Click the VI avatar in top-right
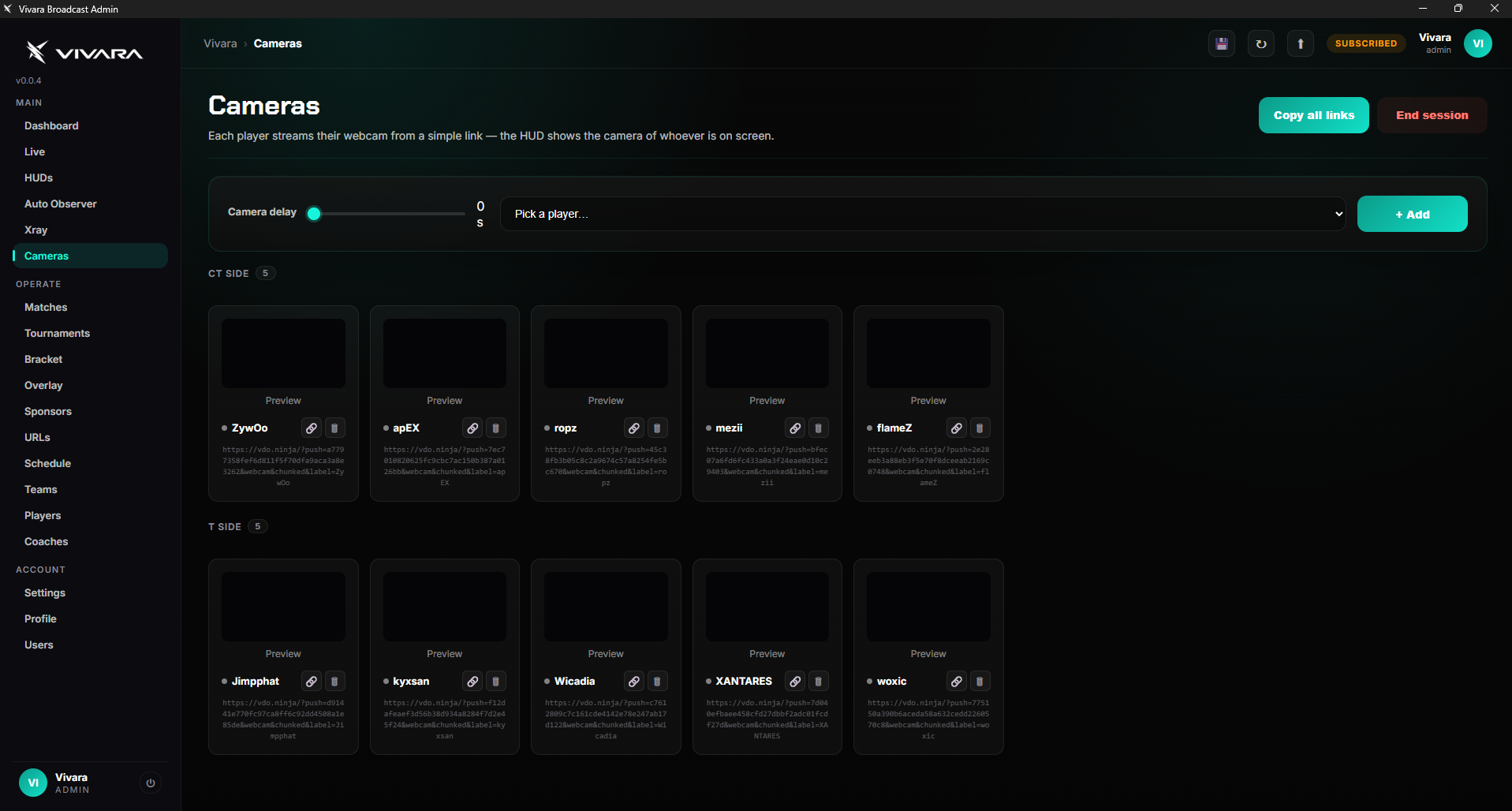The height and width of the screenshot is (811, 1512). (1478, 43)
